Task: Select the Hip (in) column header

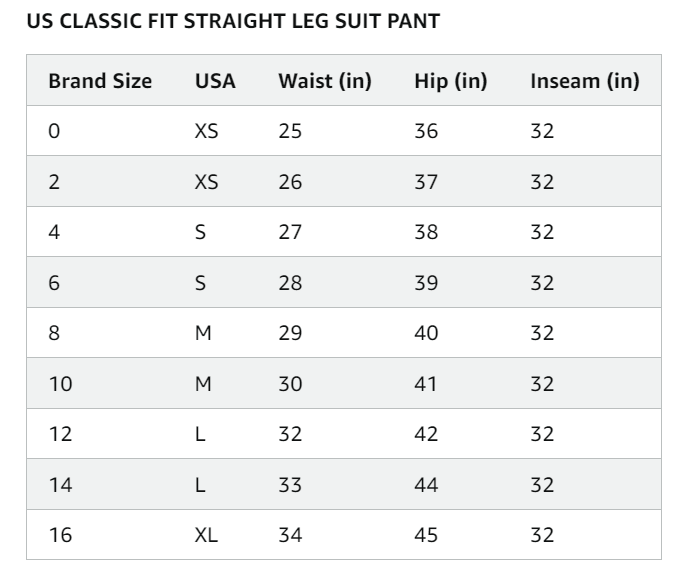Action: (450, 81)
